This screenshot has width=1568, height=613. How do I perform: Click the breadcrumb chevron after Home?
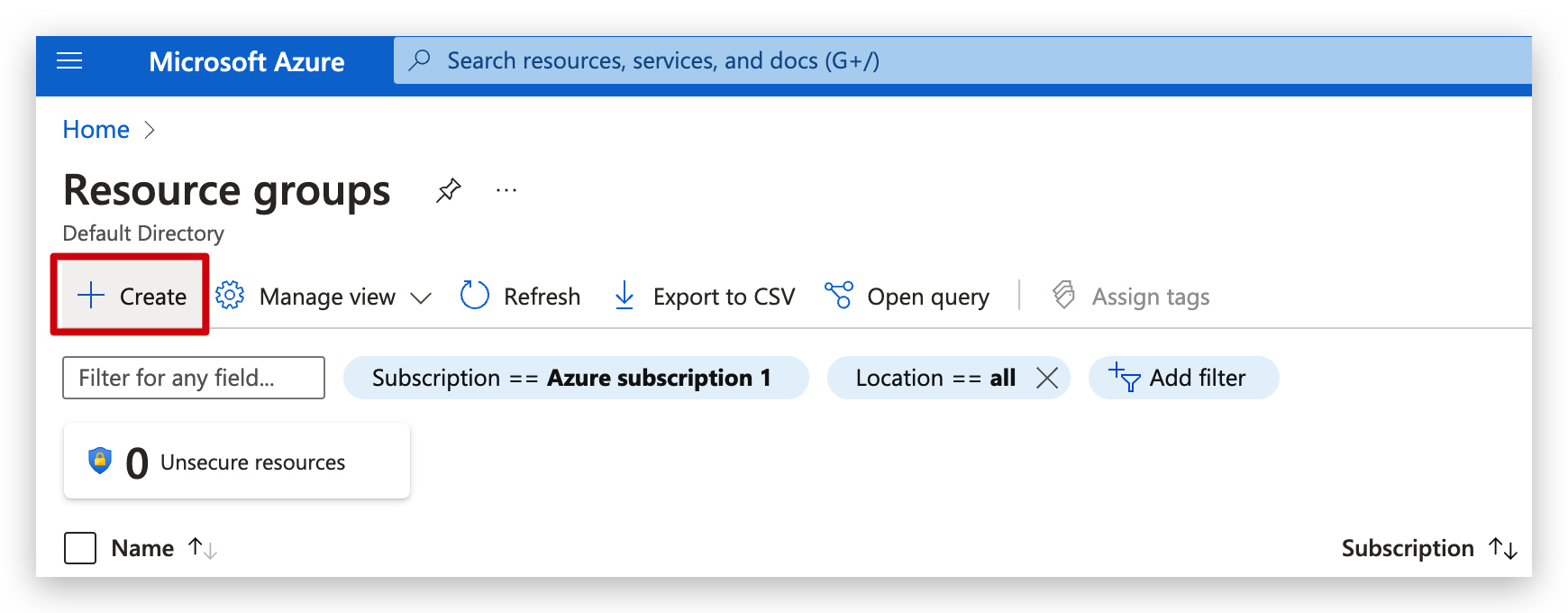pyautogui.click(x=150, y=130)
